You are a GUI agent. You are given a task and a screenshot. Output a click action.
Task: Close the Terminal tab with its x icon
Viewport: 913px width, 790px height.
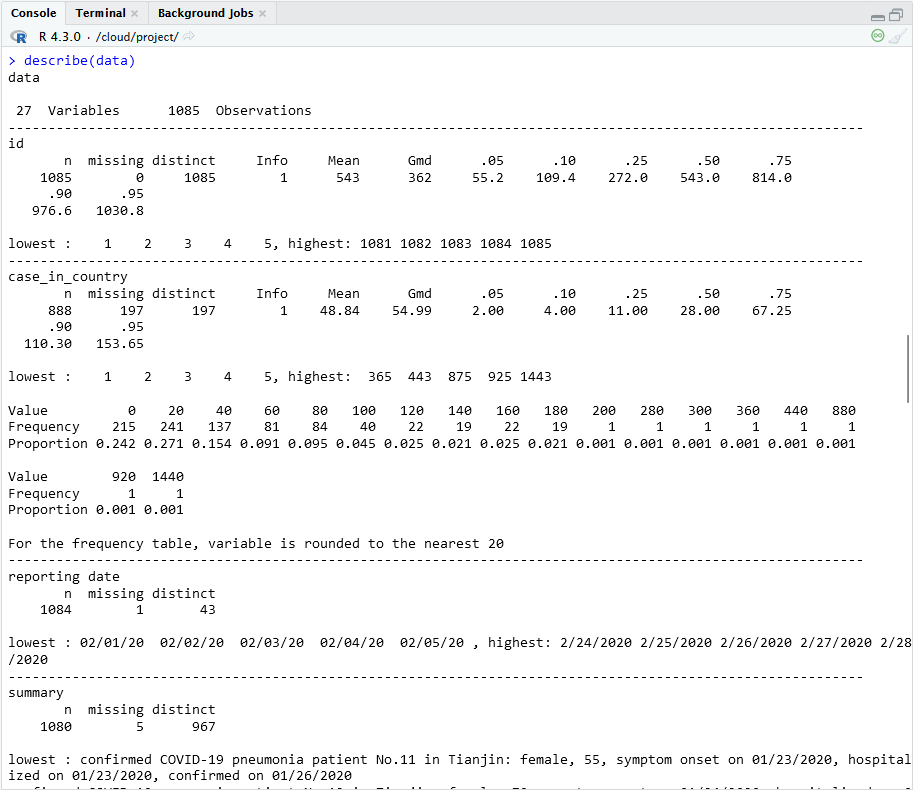tap(133, 13)
